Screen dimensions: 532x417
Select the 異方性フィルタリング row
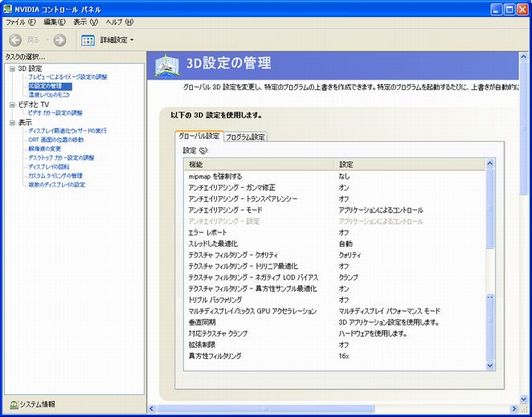pyautogui.click(x=335, y=356)
